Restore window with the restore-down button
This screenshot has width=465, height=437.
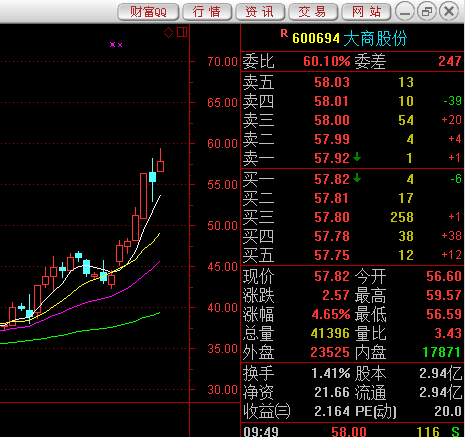(427, 12)
